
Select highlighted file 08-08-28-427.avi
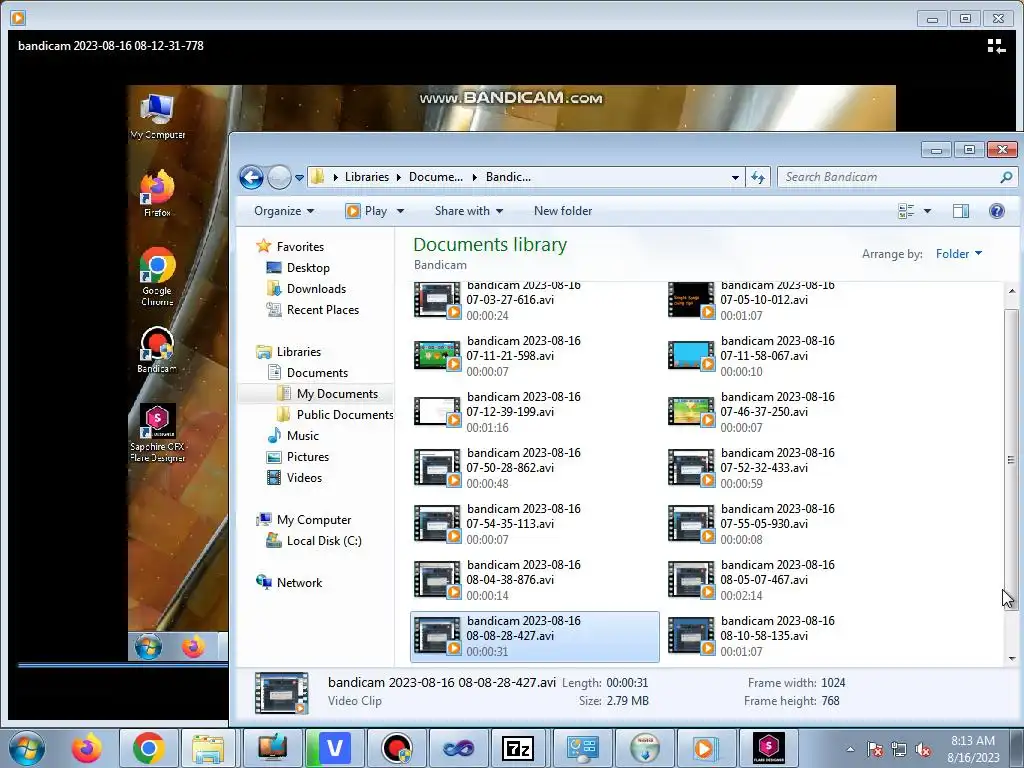click(x=534, y=637)
